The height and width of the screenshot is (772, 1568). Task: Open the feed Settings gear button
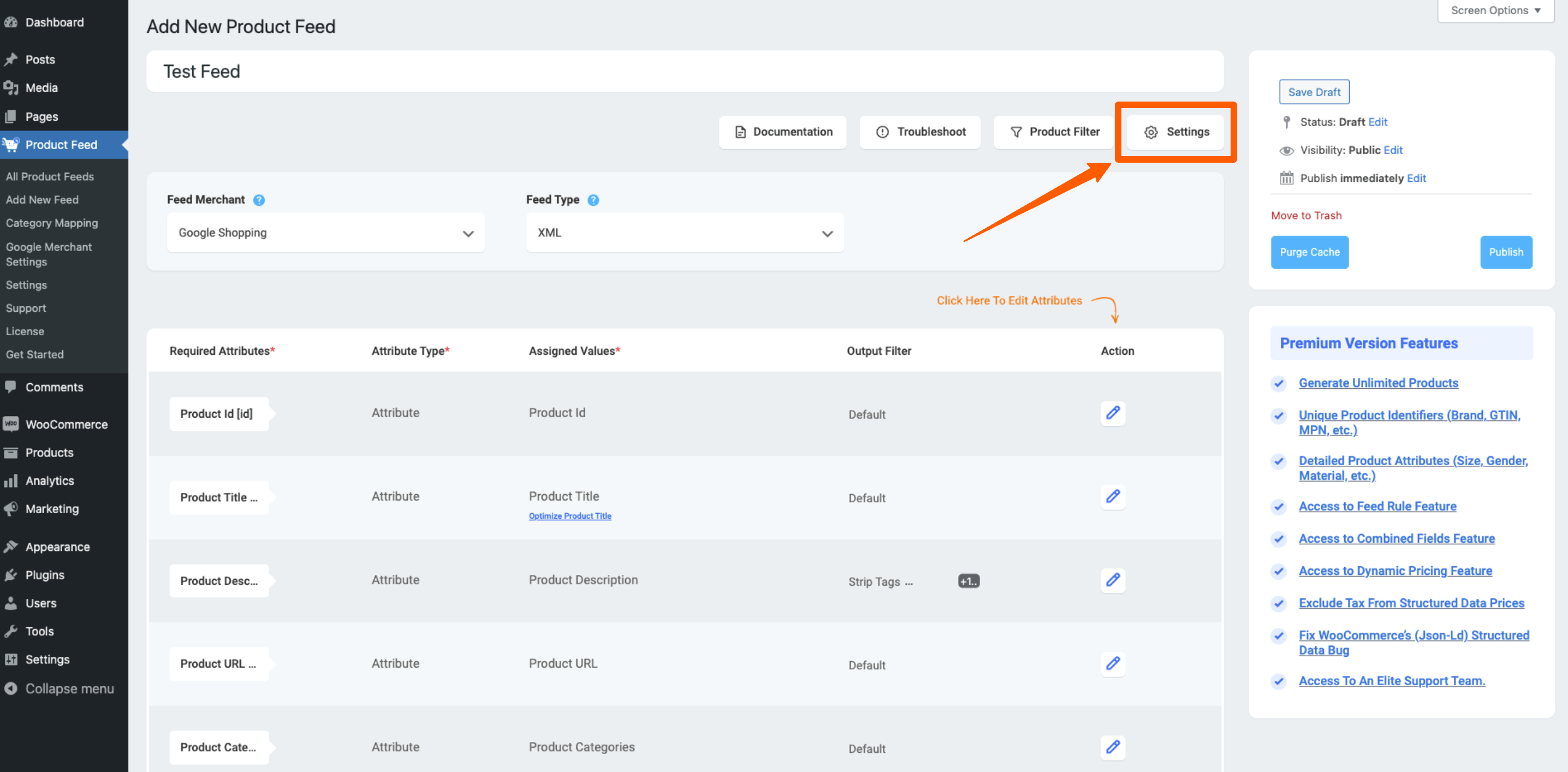click(1175, 132)
